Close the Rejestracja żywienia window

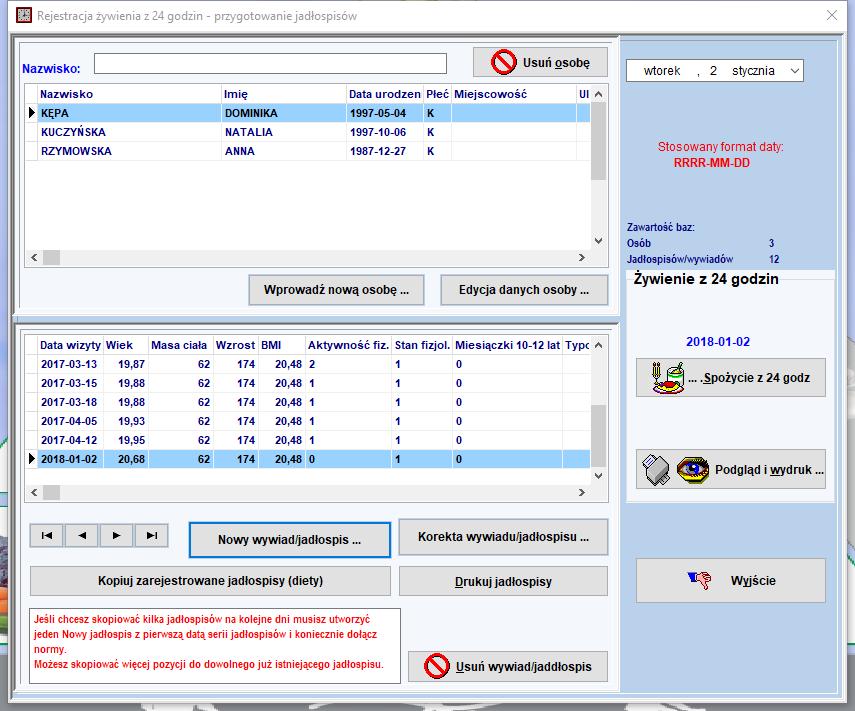[832, 15]
